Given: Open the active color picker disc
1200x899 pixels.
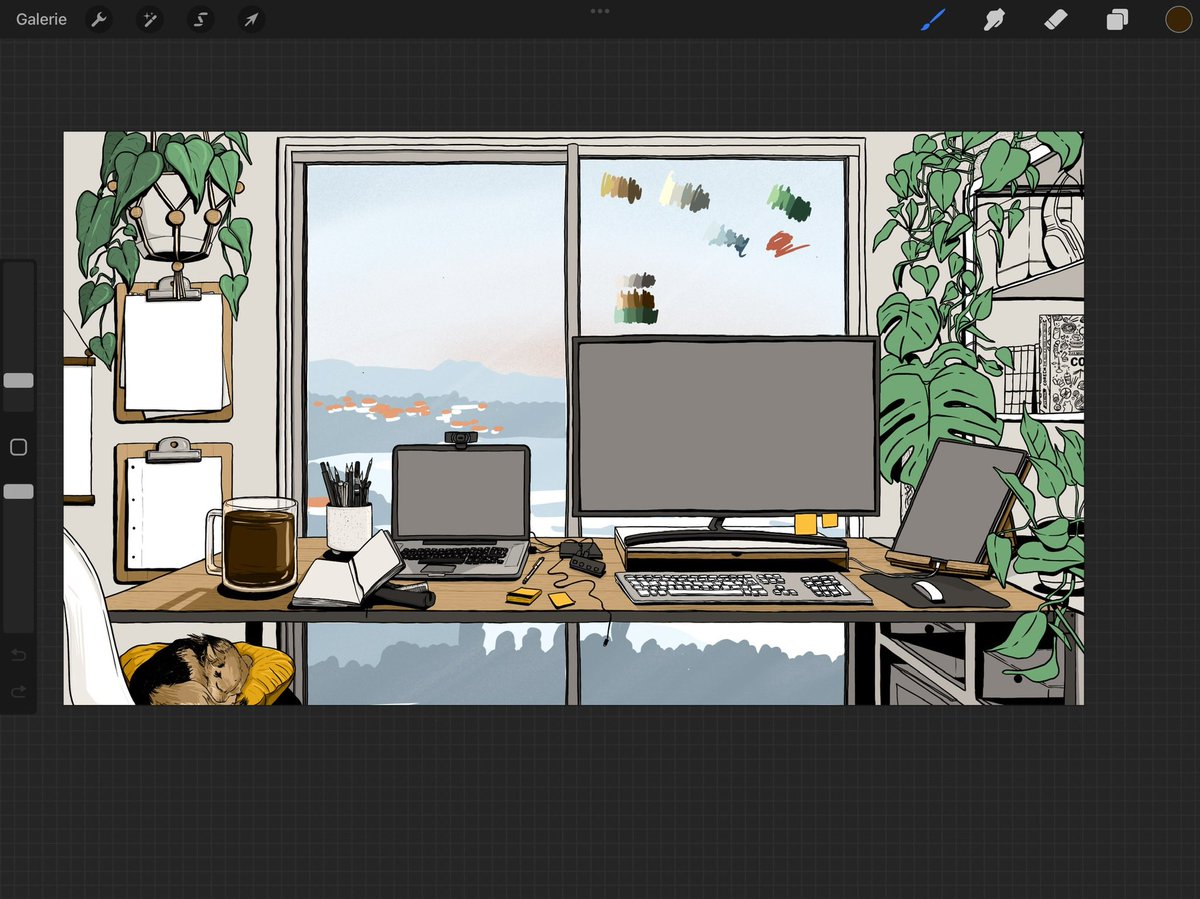Looking at the screenshot, I should click(1178, 19).
